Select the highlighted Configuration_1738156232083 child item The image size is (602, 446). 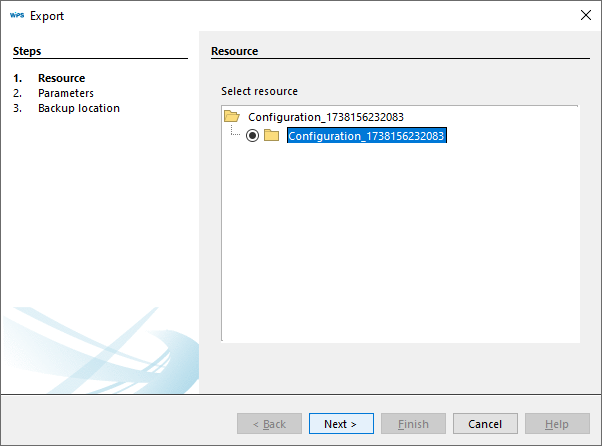pyautogui.click(x=366, y=135)
